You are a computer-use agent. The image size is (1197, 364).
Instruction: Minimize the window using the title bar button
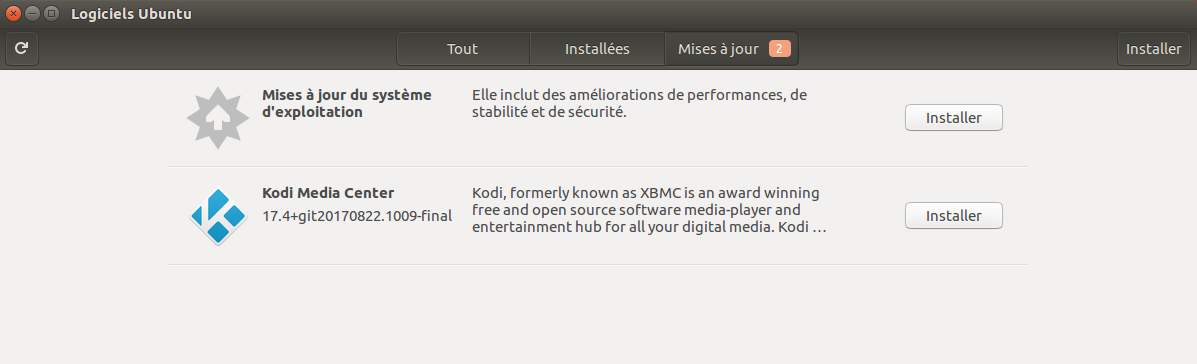[32, 13]
